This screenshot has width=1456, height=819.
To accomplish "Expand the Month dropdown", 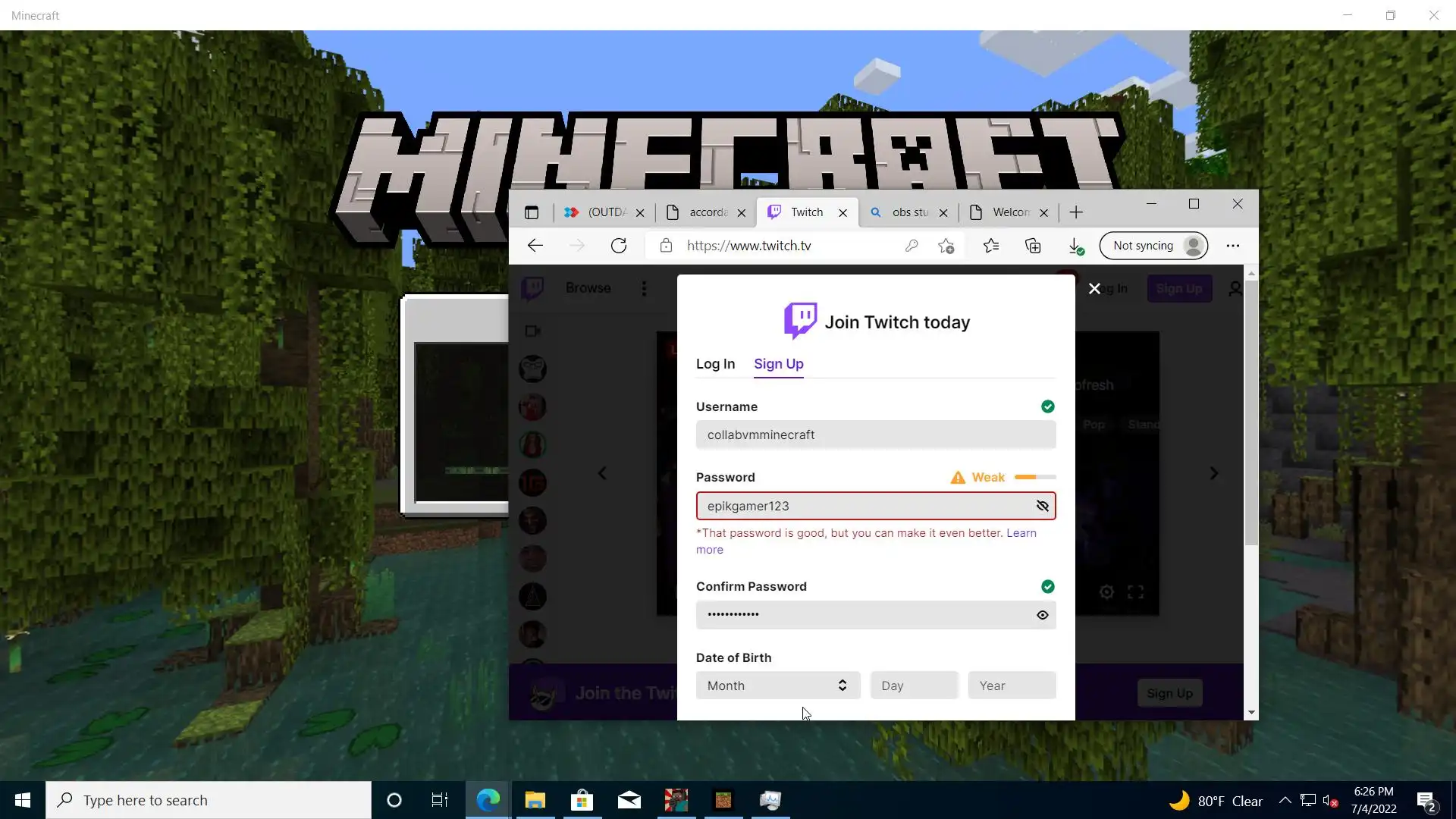I will coord(777,686).
